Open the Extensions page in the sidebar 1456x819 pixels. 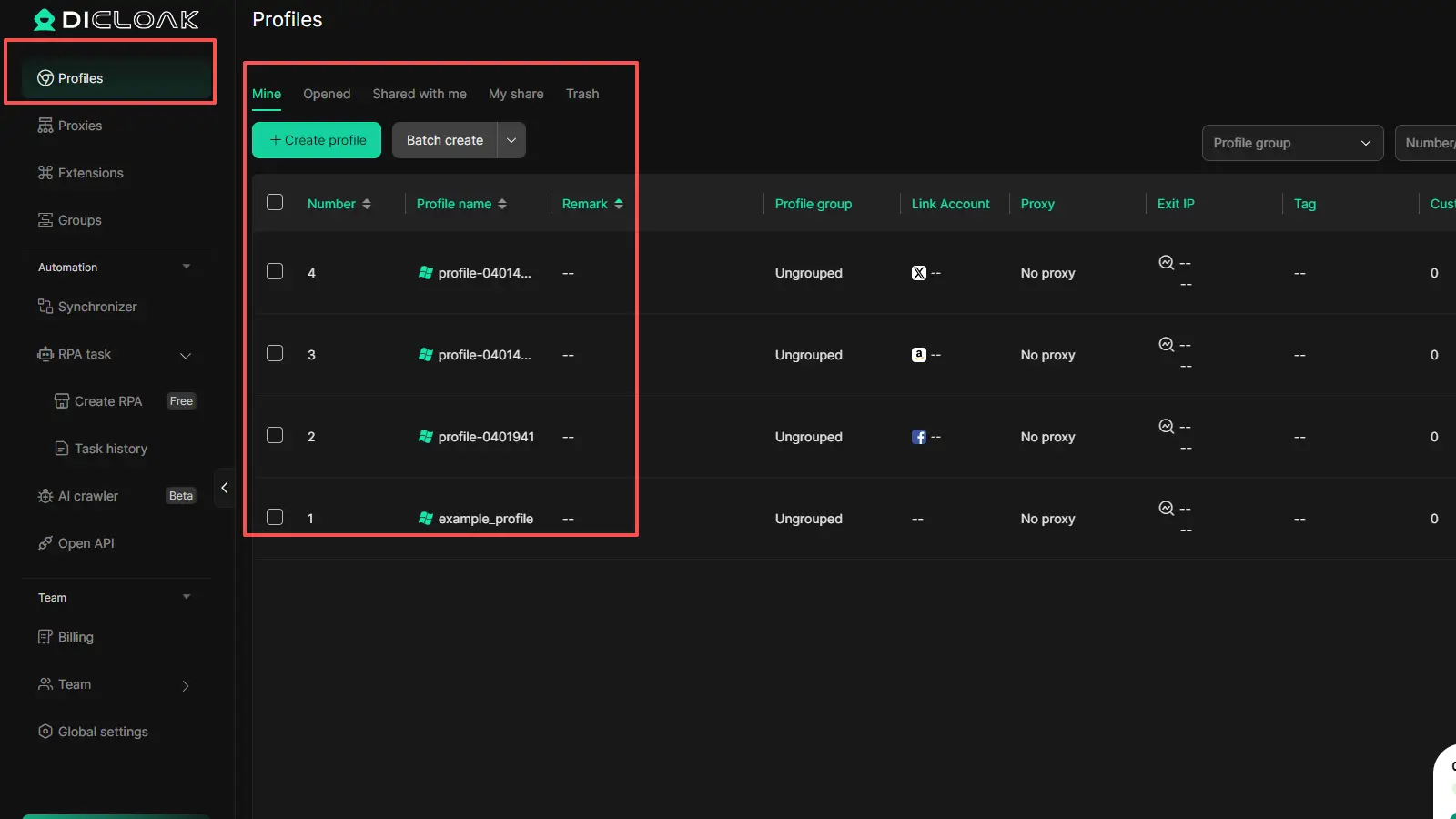(x=90, y=173)
